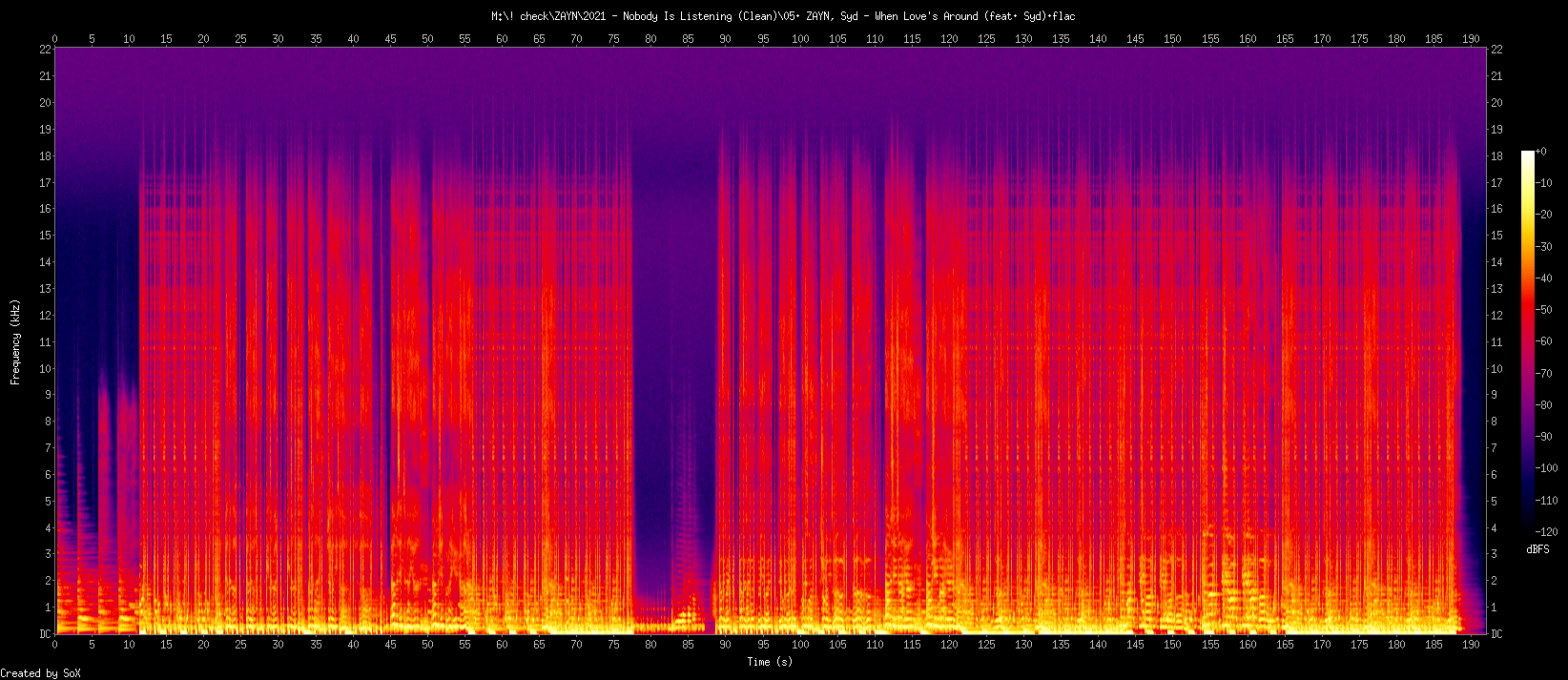This screenshot has height=680, width=1568.
Task: Click '22' tick on left frequency axis
Action: coord(45,50)
